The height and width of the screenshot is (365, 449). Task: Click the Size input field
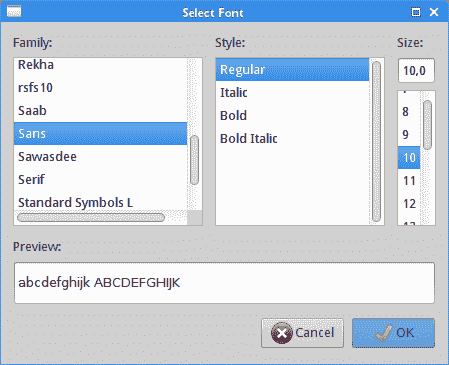[x=416, y=71]
